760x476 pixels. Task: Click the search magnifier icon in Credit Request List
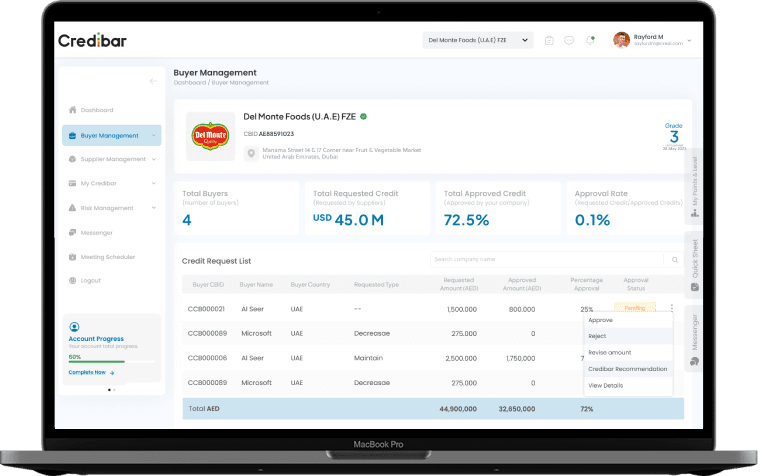[675, 259]
